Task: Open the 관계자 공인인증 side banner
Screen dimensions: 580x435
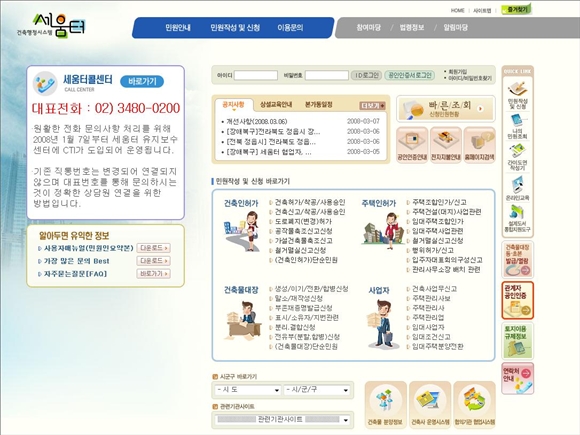Action: point(517,300)
